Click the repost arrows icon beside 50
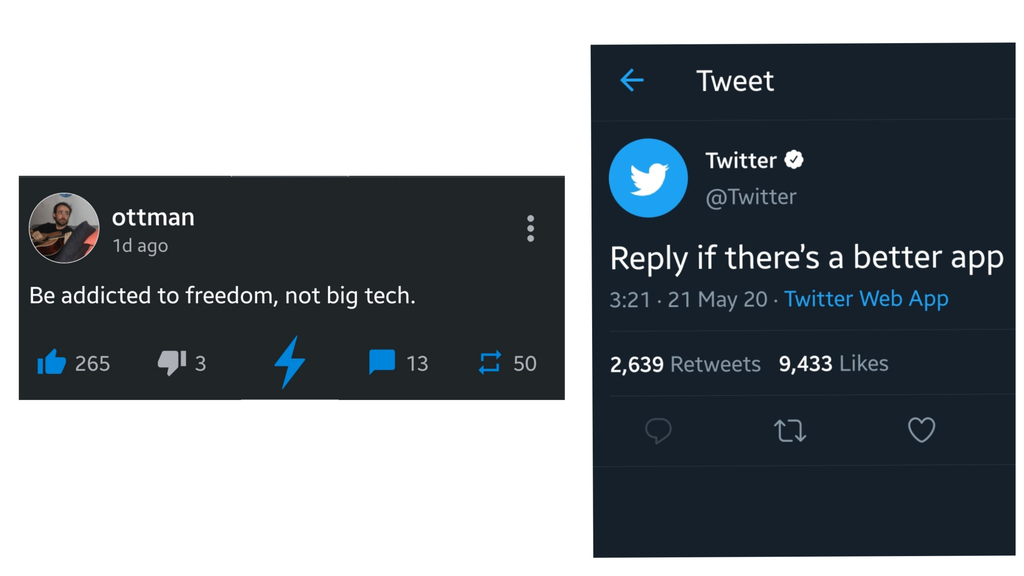Viewport: 1024px width, 576px height. [x=490, y=363]
